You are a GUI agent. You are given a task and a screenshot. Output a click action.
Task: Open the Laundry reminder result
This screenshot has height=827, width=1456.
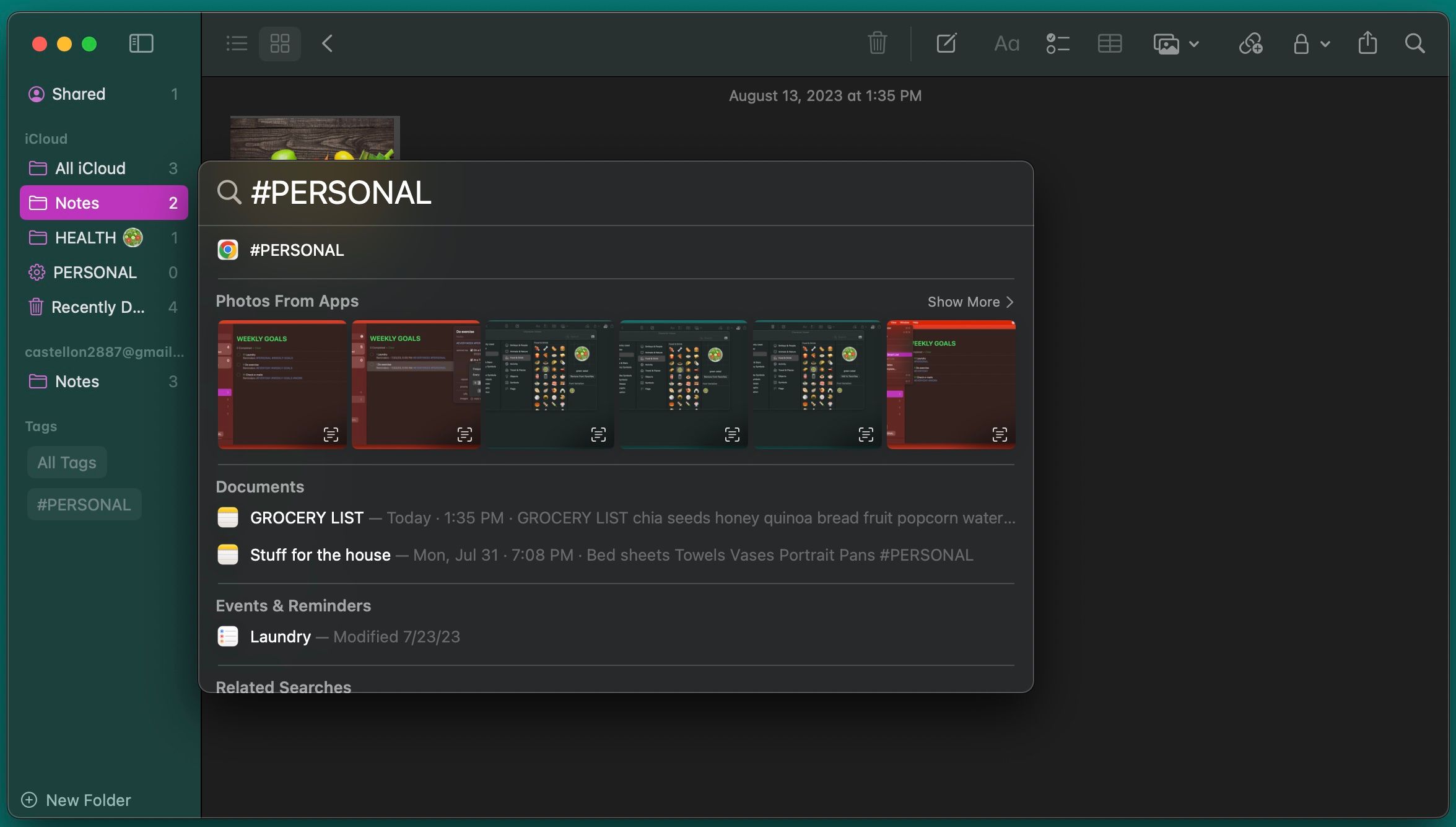coord(280,636)
